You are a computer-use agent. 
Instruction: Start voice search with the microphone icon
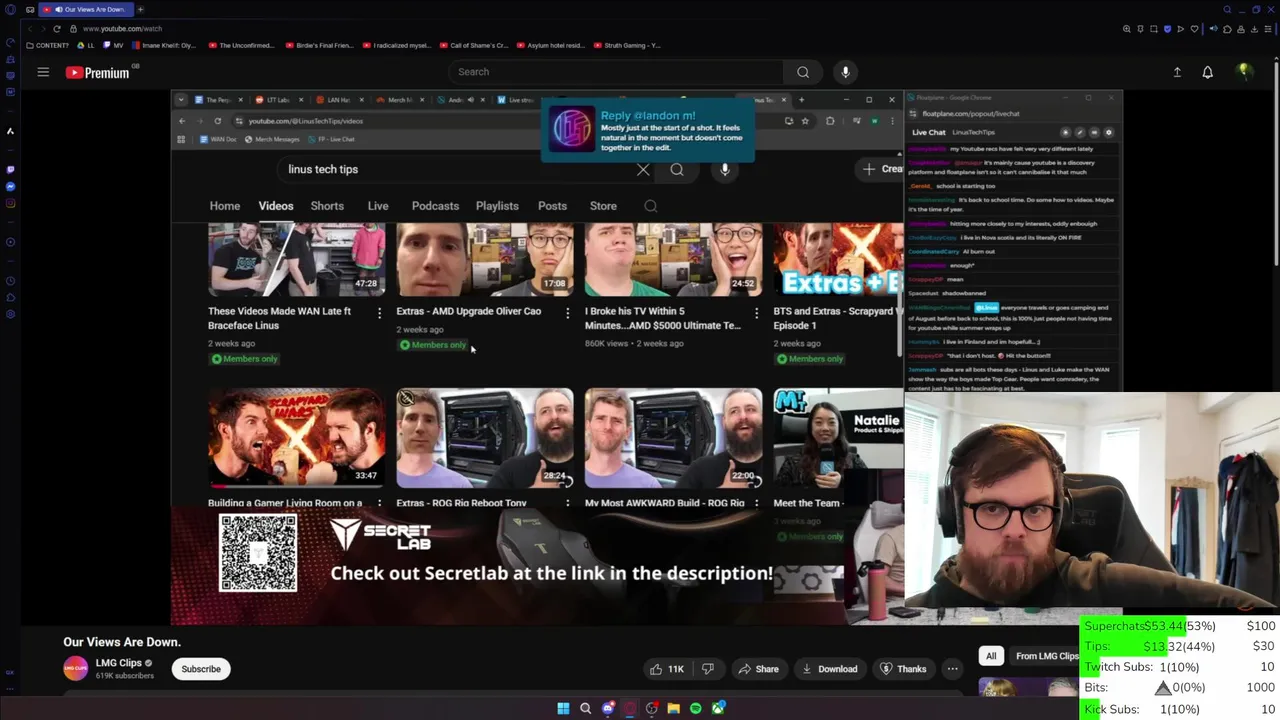coord(845,72)
